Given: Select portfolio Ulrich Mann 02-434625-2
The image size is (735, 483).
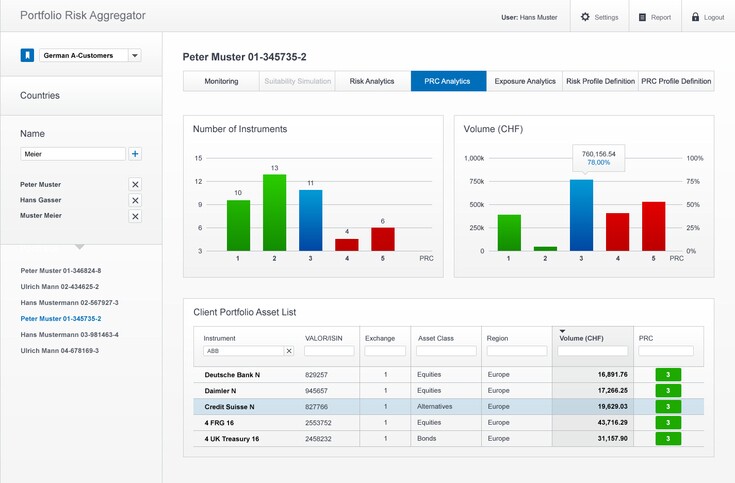Looking at the screenshot, I should 60,287.
